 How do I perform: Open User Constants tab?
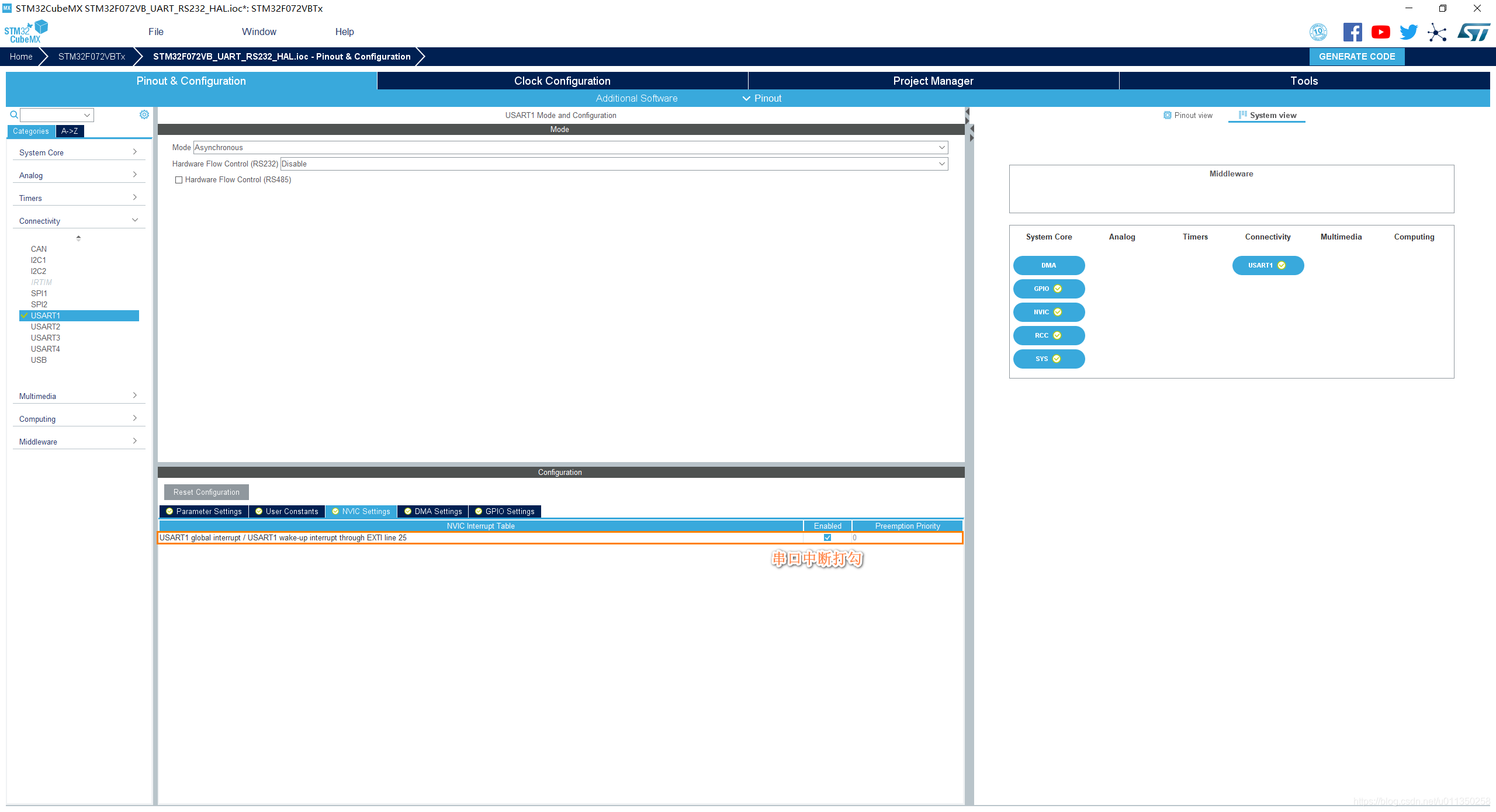tap(287, 511)
